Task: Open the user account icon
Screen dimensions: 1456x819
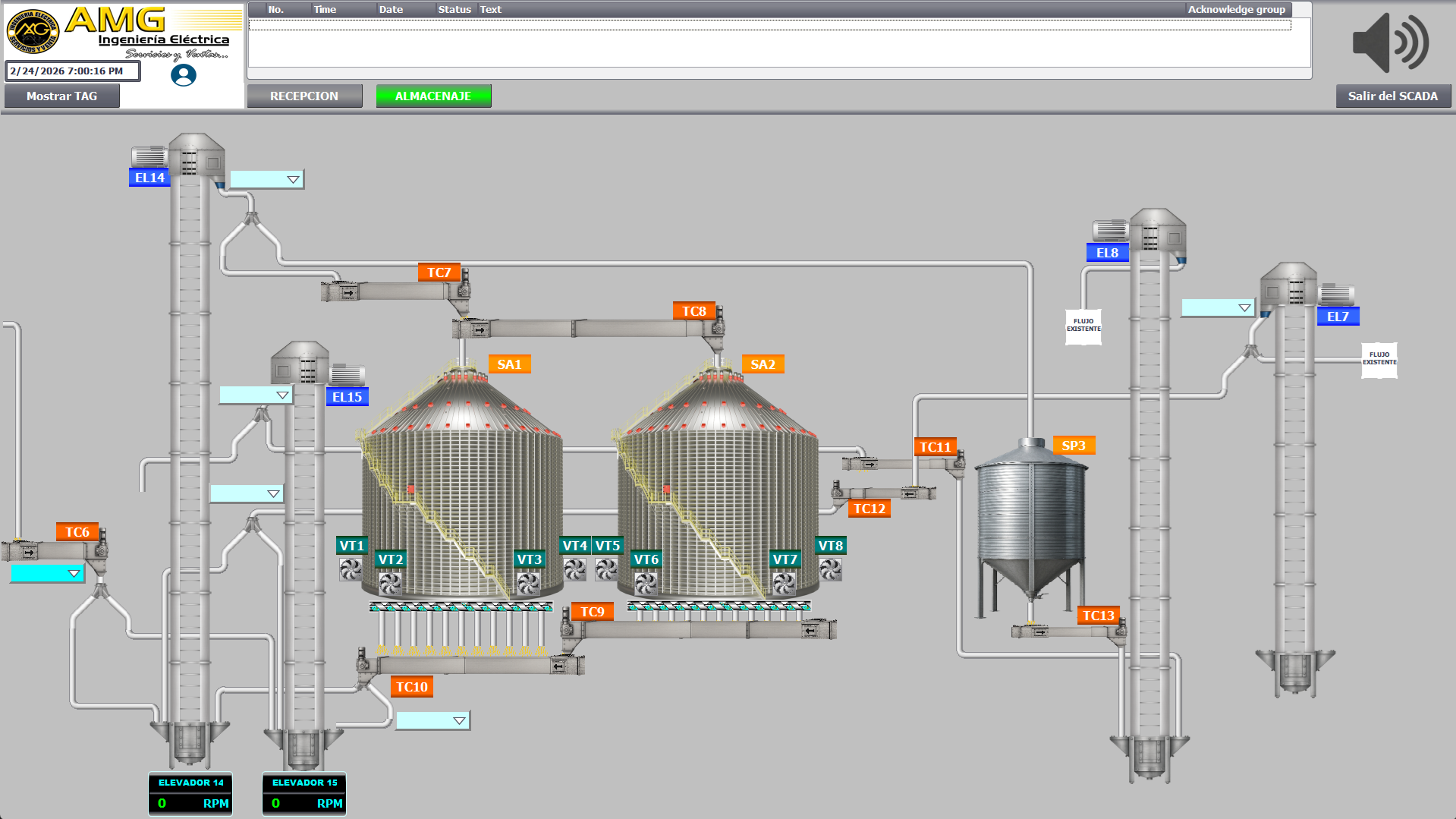Action: click(x=182, y=75)
